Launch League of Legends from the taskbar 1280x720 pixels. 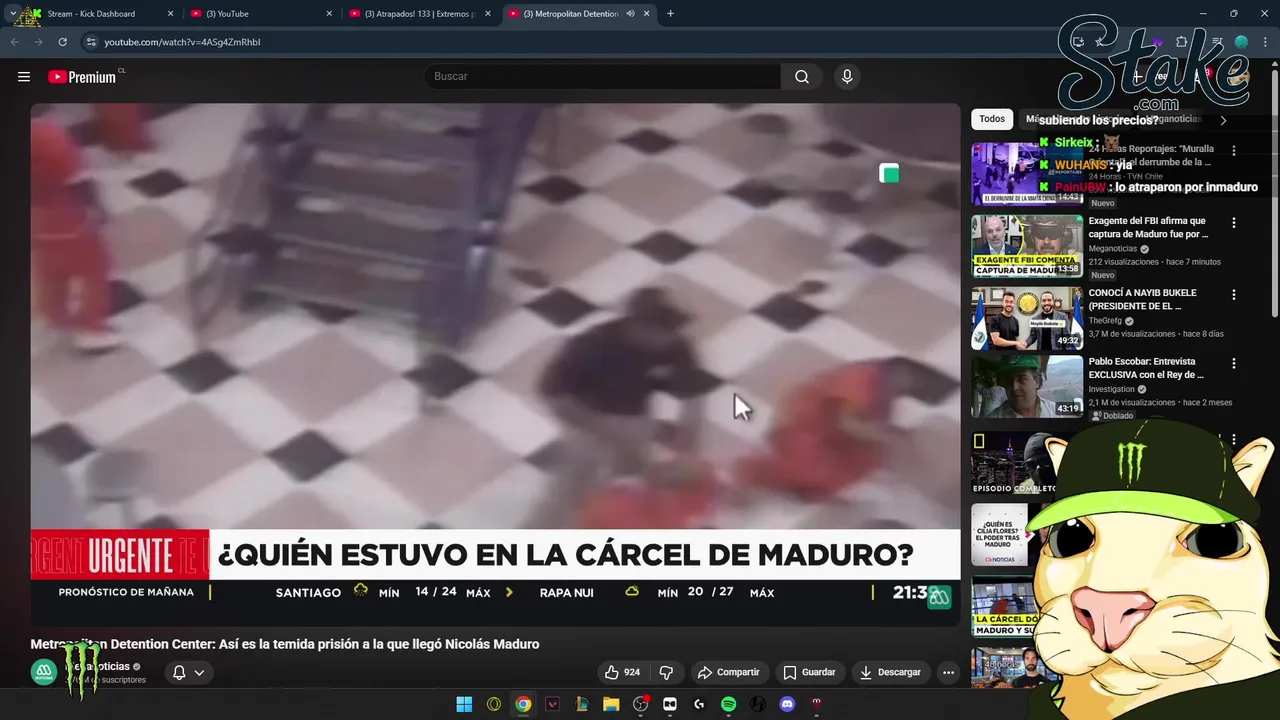pyautogui.click(x=582, y=704)
